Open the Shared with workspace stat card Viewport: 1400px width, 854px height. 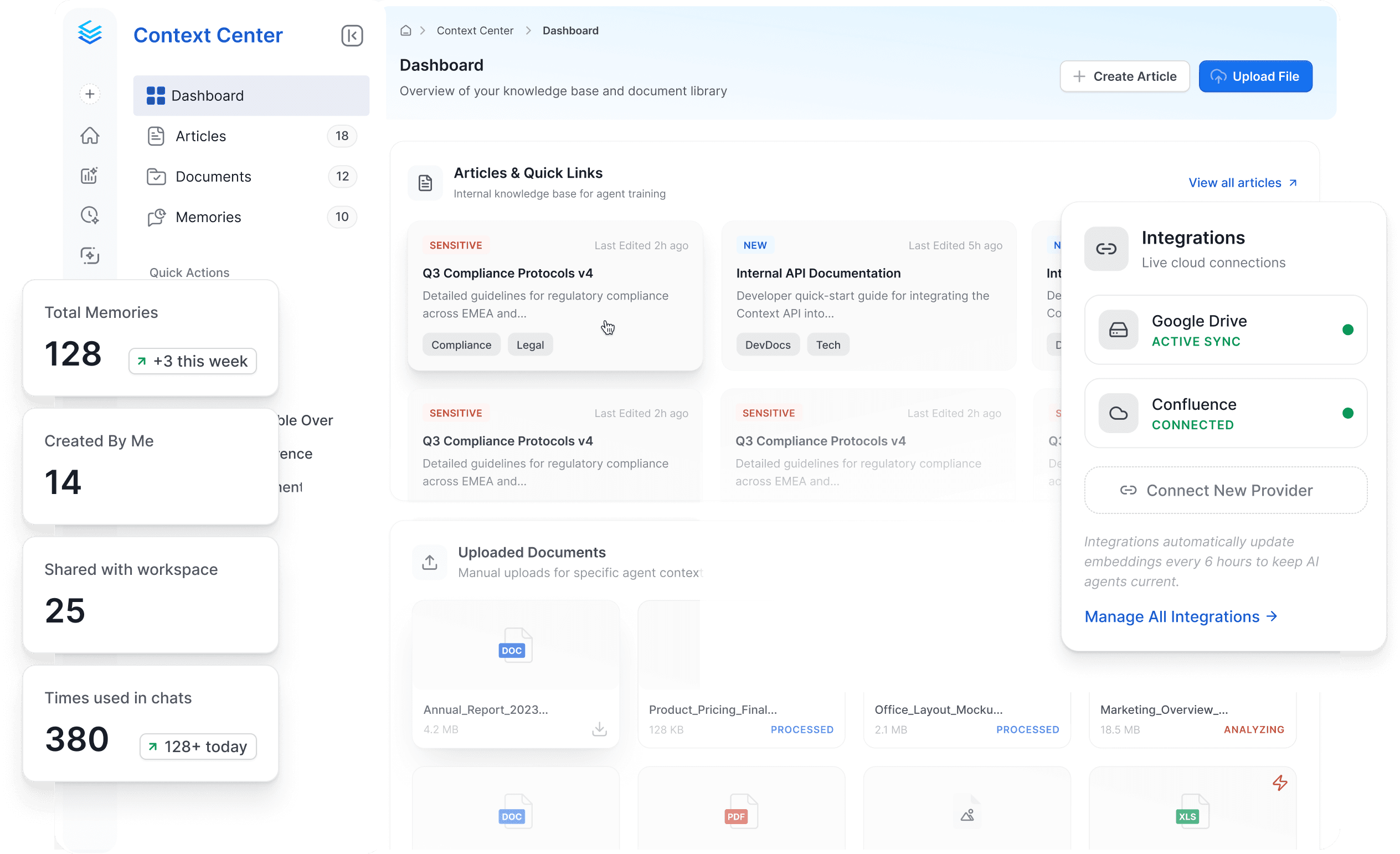pos(151,595)
